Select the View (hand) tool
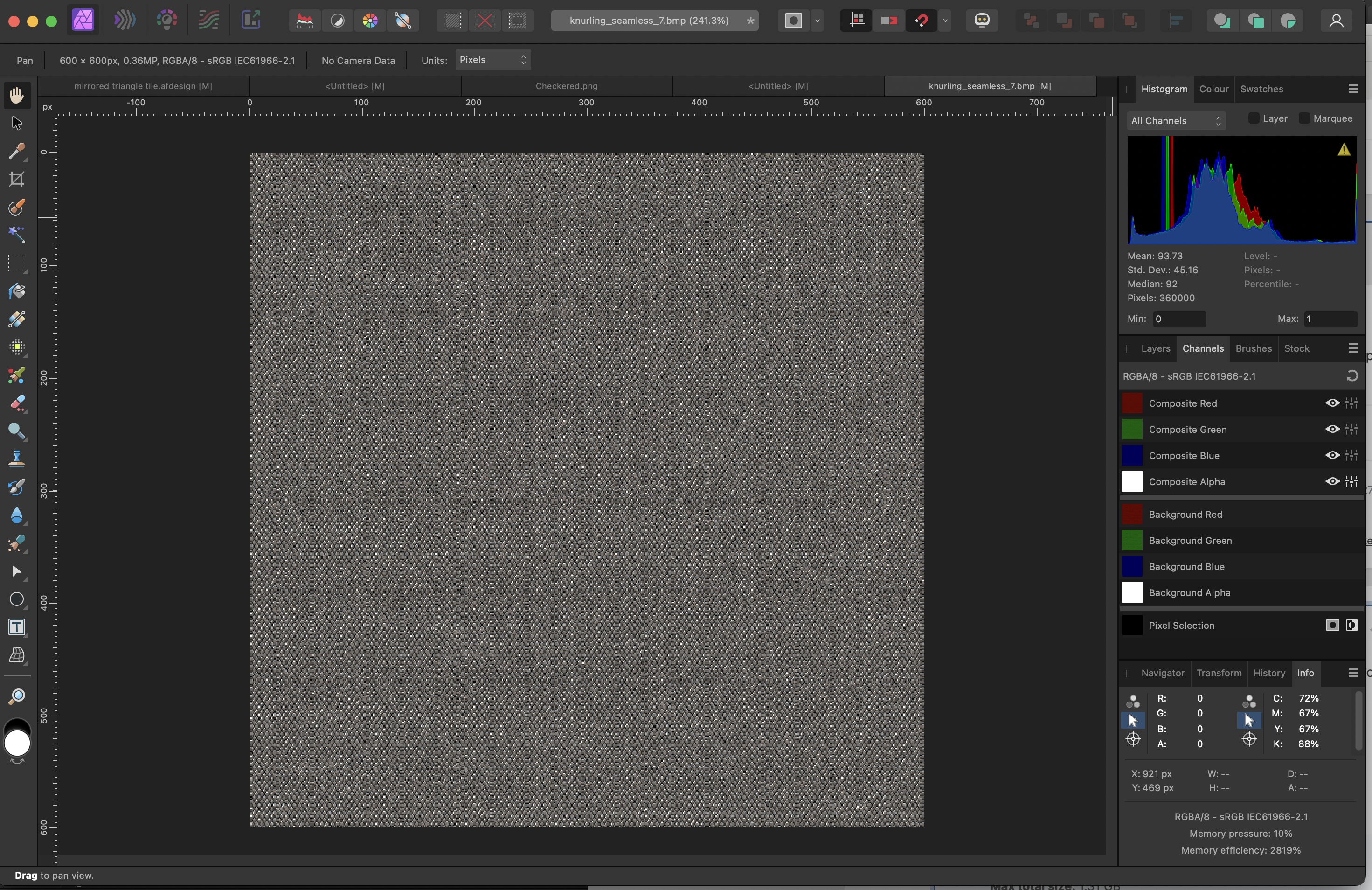The width and height of the screenshot is (1372, 890). 17,95
